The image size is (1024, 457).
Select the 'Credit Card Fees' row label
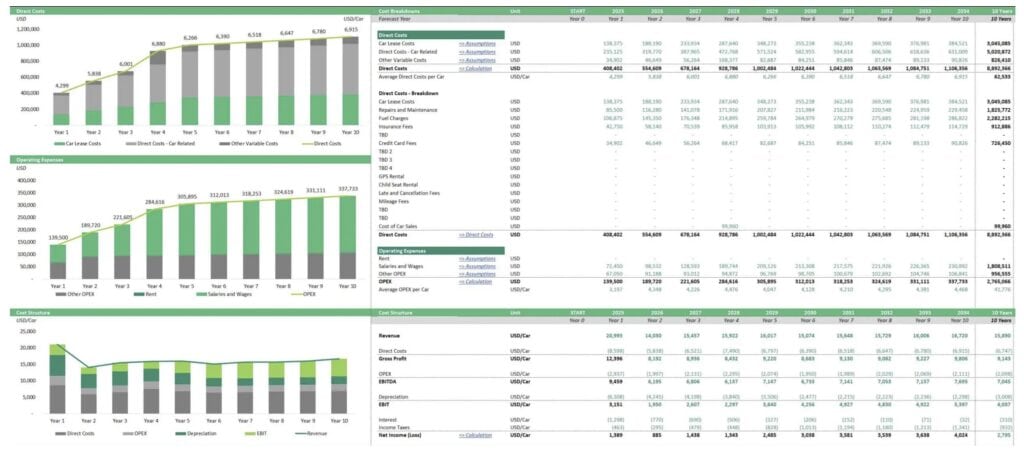398,143
